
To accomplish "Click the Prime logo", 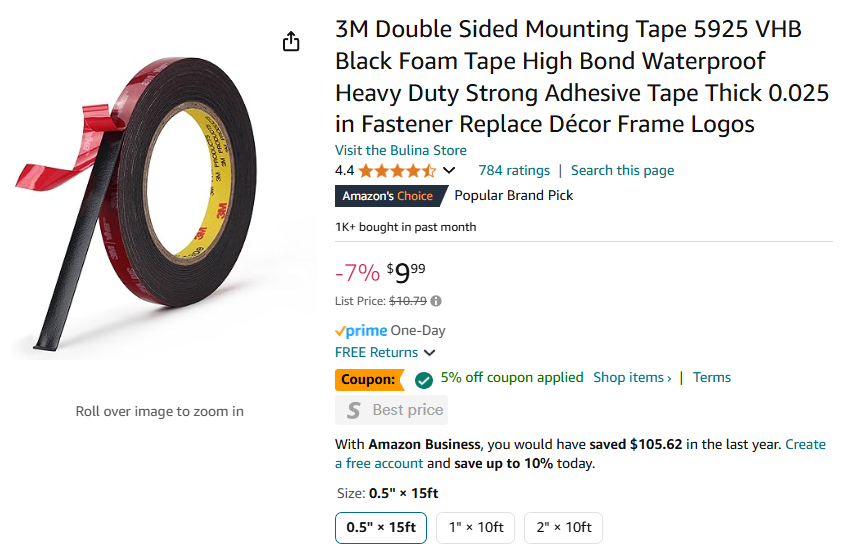I will point(361,330).
